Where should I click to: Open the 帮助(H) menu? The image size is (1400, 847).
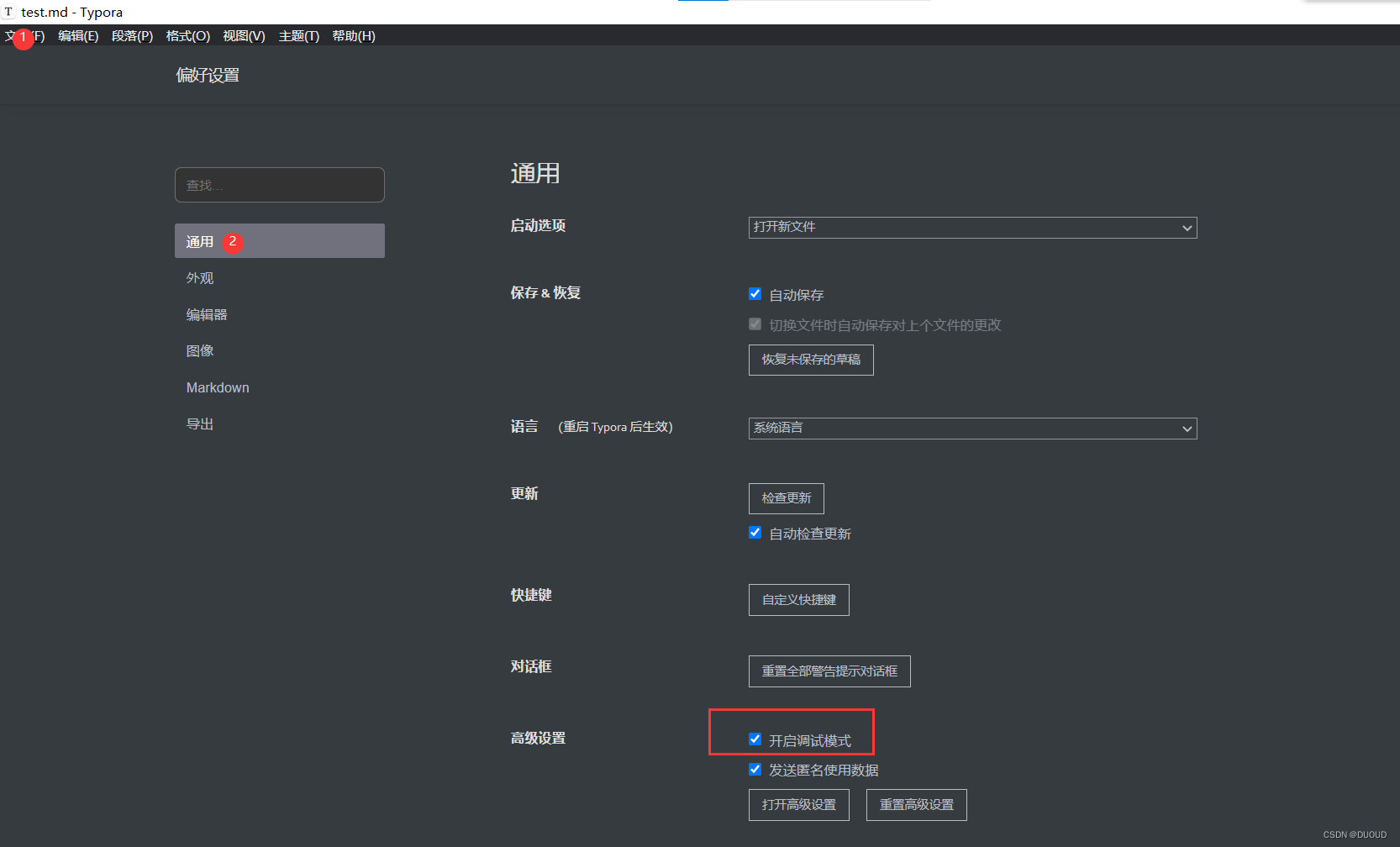click(x=354, y=36)
